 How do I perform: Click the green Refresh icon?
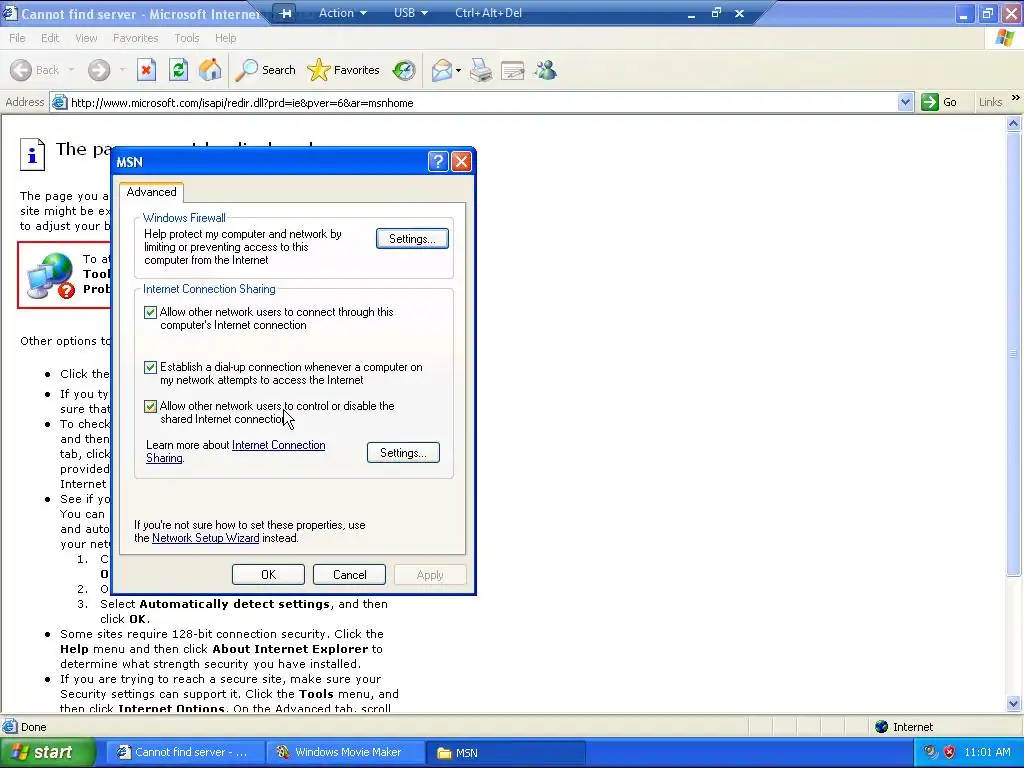[178, 70]
